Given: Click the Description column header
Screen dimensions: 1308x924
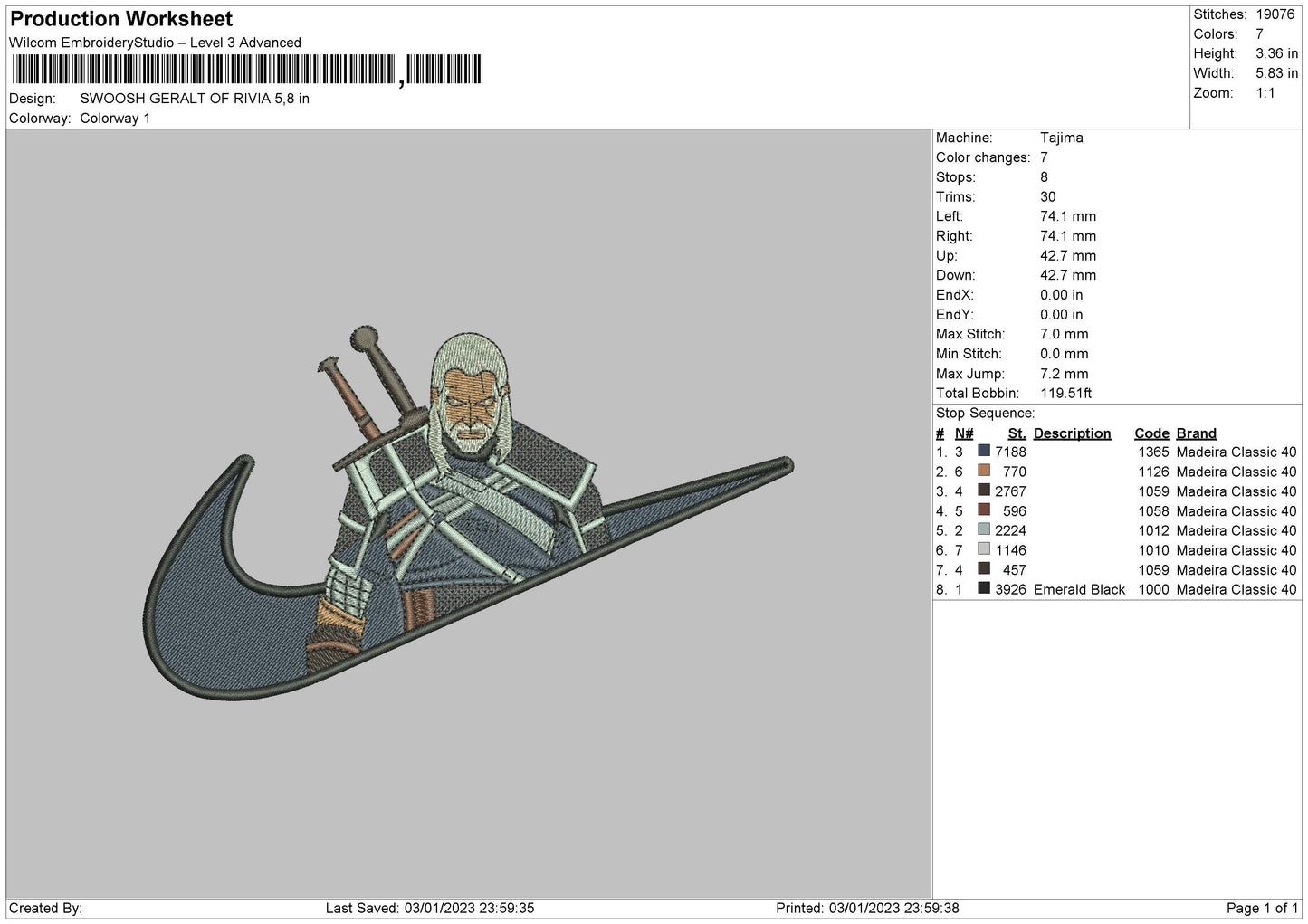Looking at the screenshot, I should click(1072, 433).
